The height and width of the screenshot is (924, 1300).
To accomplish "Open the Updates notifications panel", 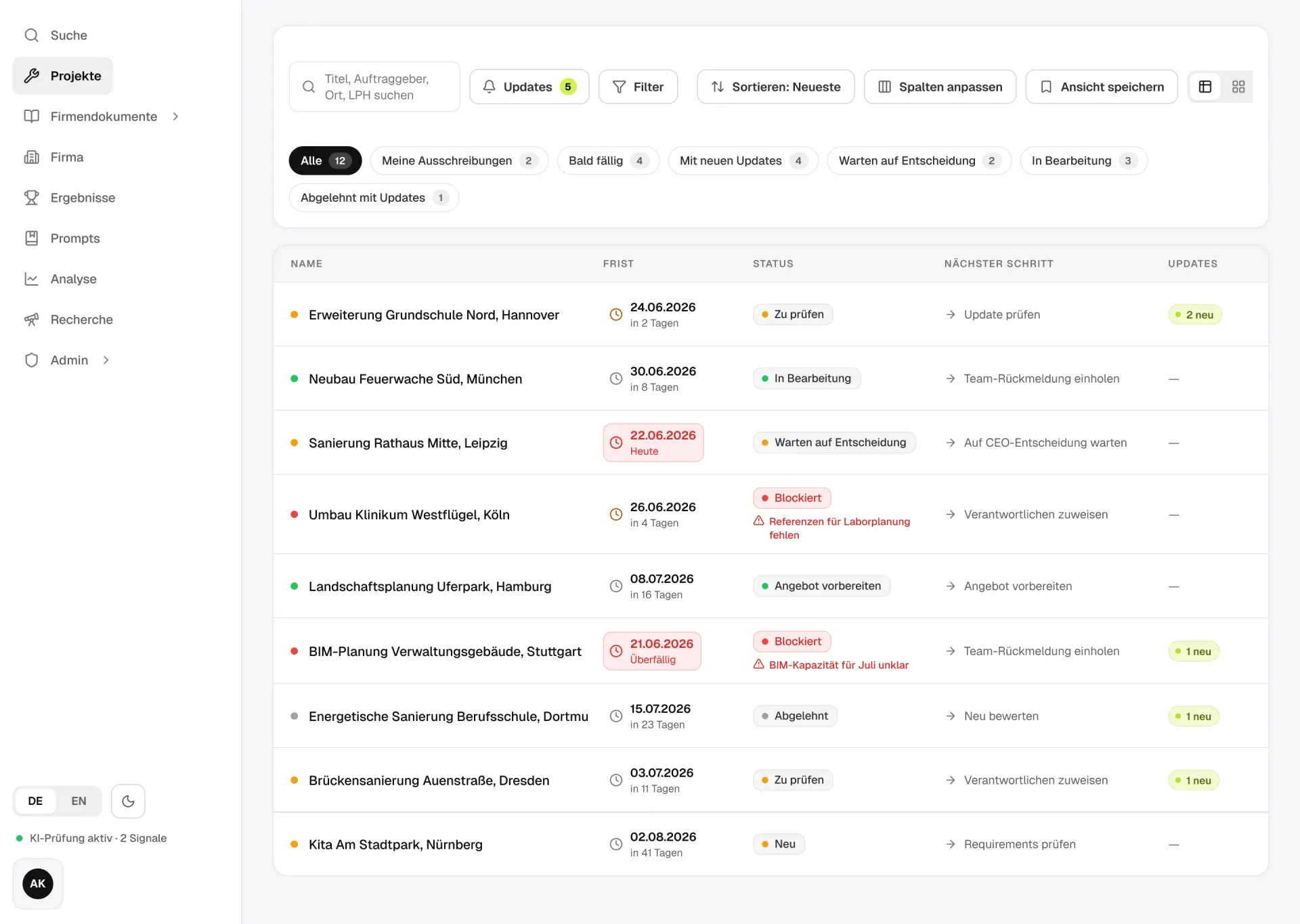I will (529, 87).
